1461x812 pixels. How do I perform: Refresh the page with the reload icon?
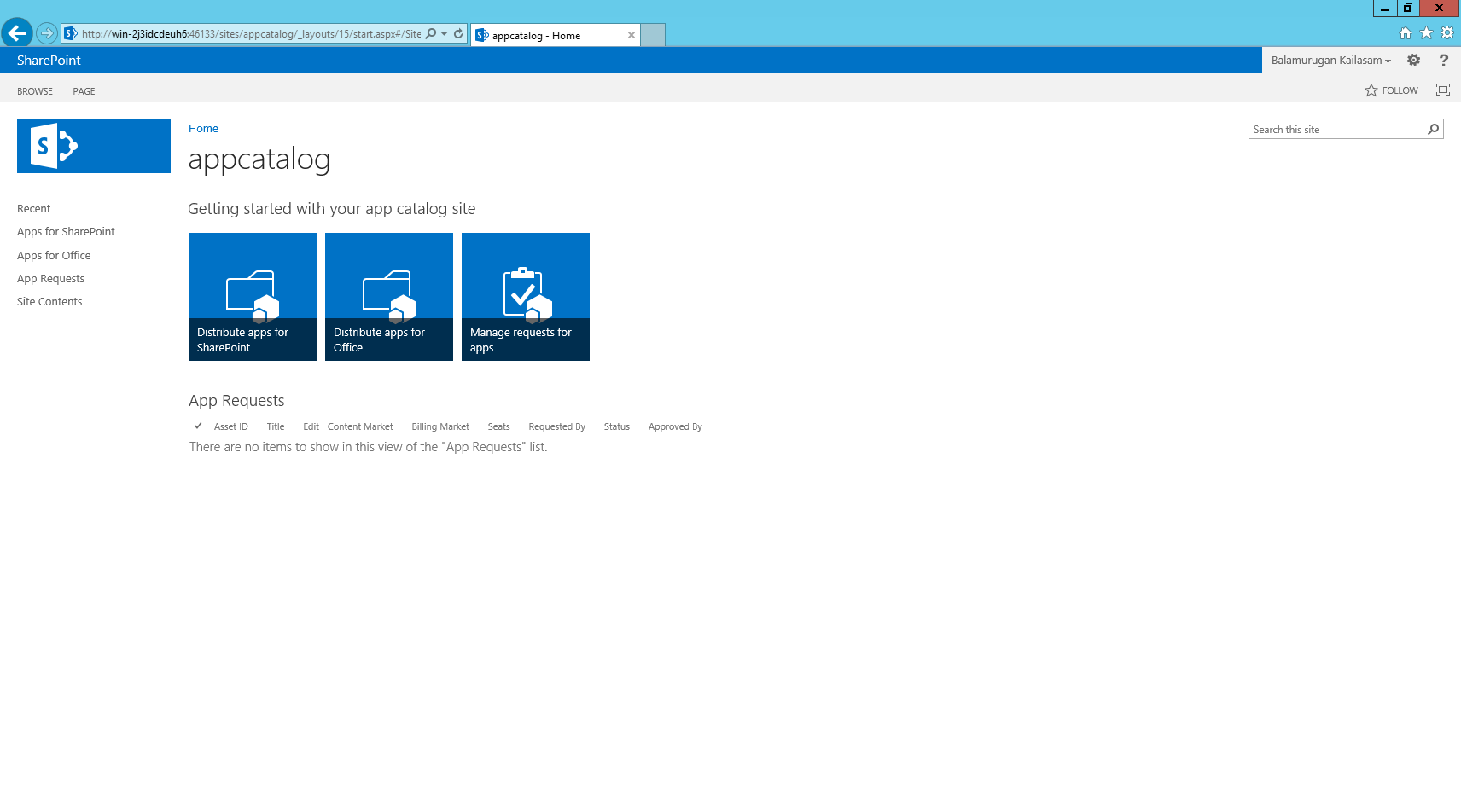tap(458, 33)
